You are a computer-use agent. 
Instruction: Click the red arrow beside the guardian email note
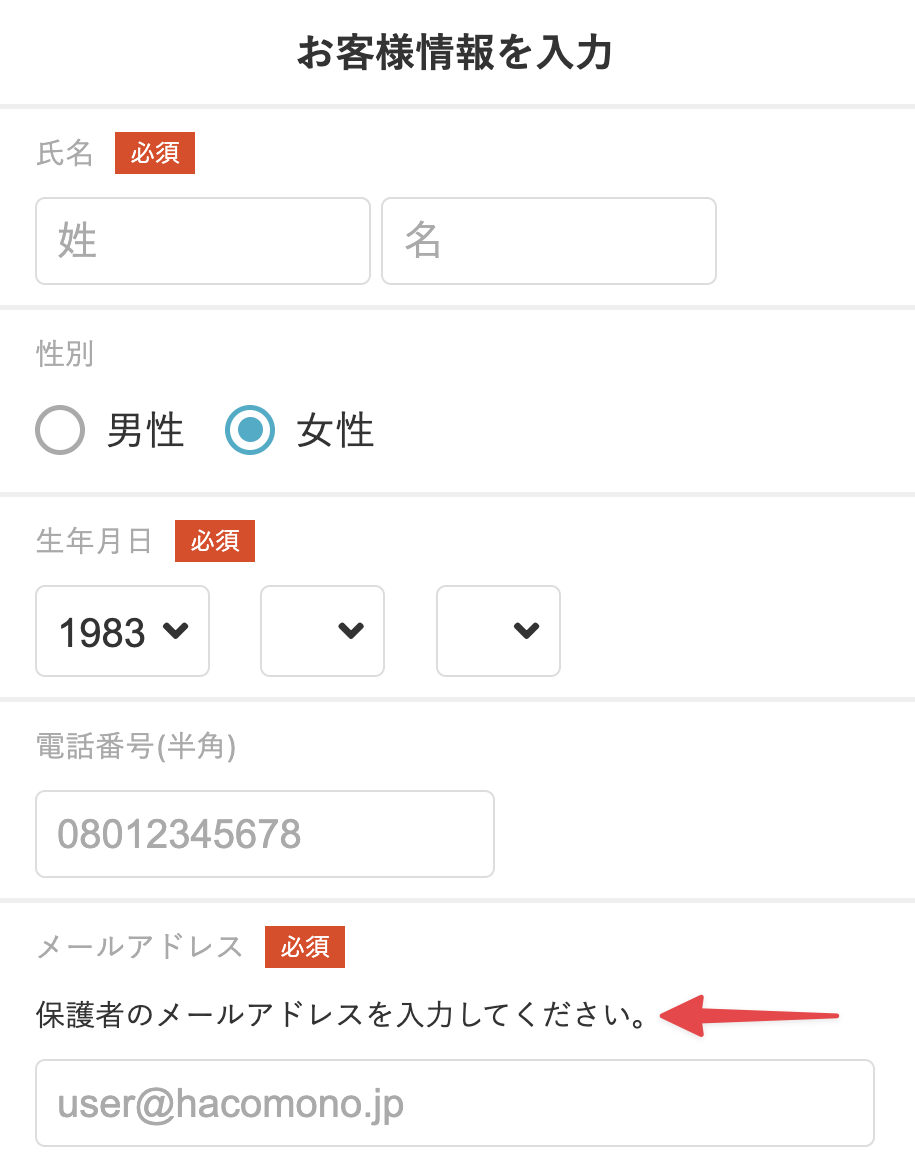point(750,1016)
